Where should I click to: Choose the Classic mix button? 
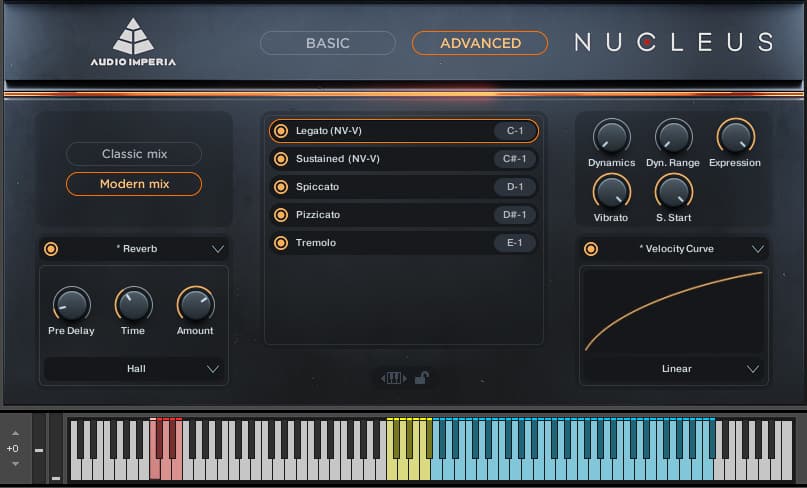coord(134,154)
